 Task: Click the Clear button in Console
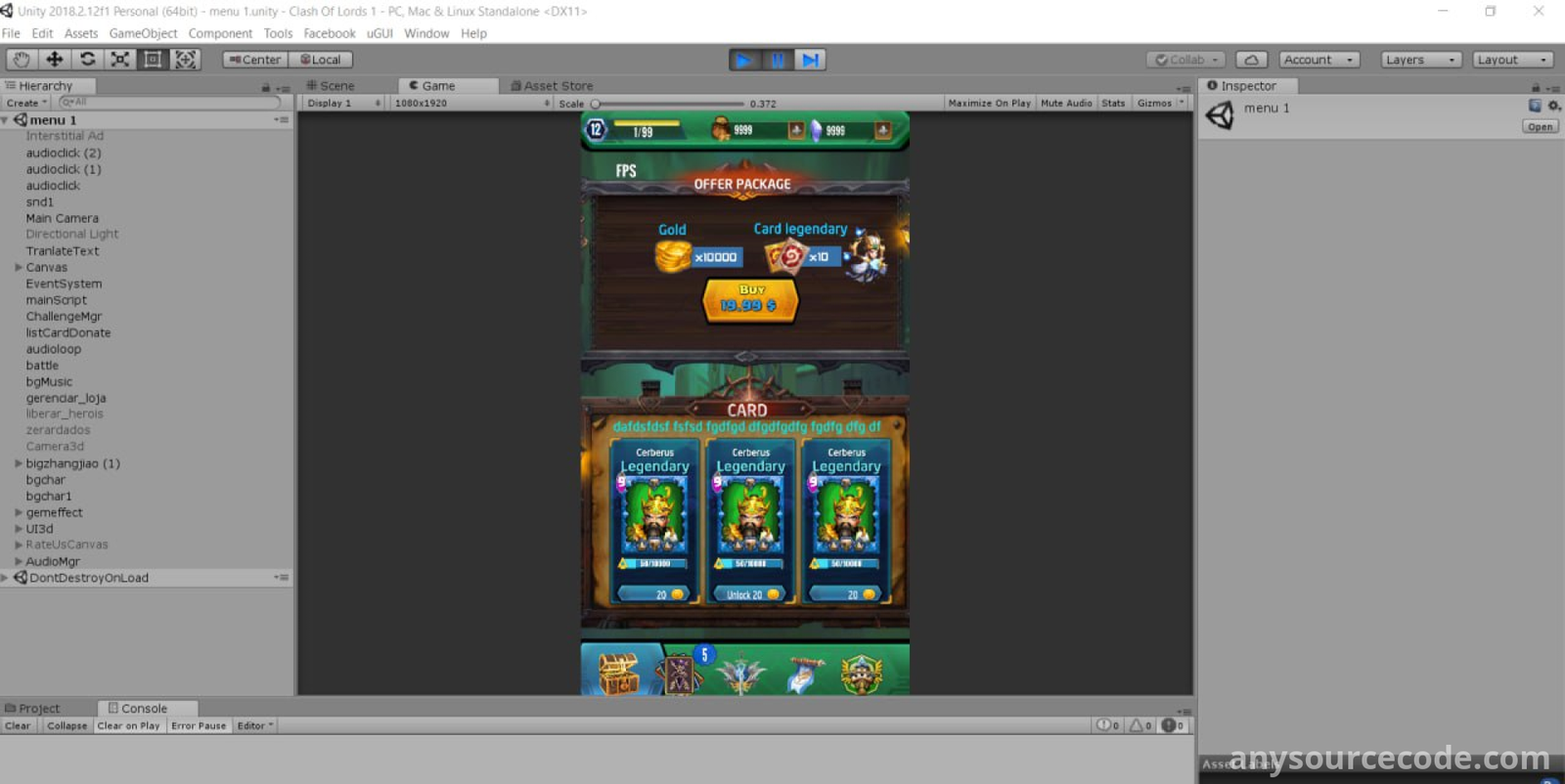tap(18, 726)
